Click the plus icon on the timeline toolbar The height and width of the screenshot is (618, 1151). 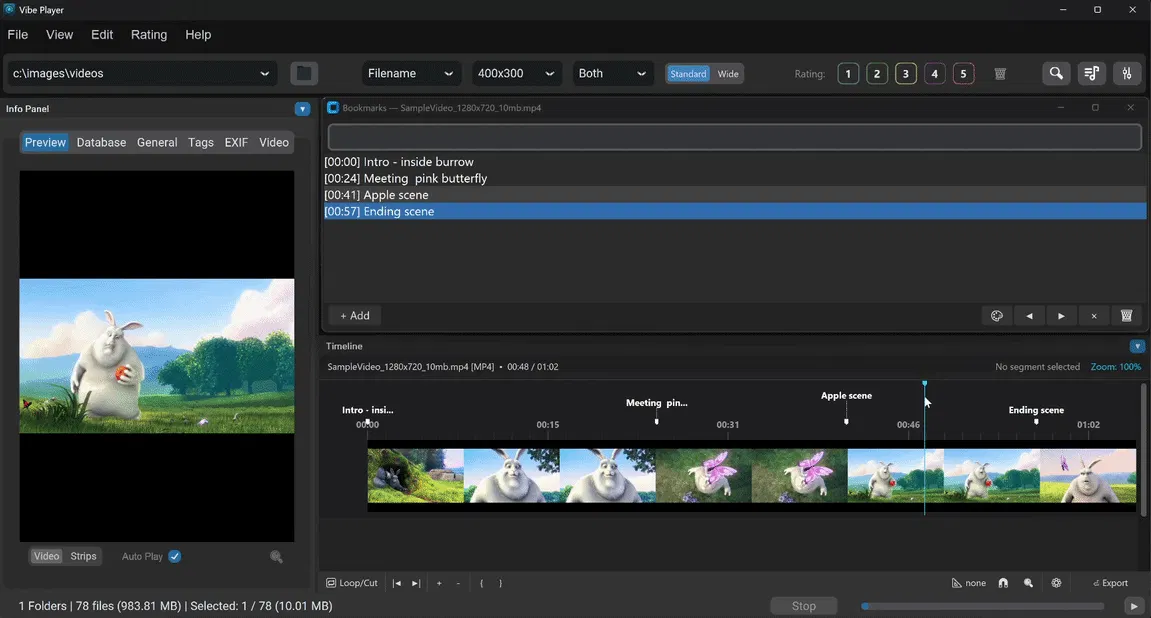coord(439,583)
